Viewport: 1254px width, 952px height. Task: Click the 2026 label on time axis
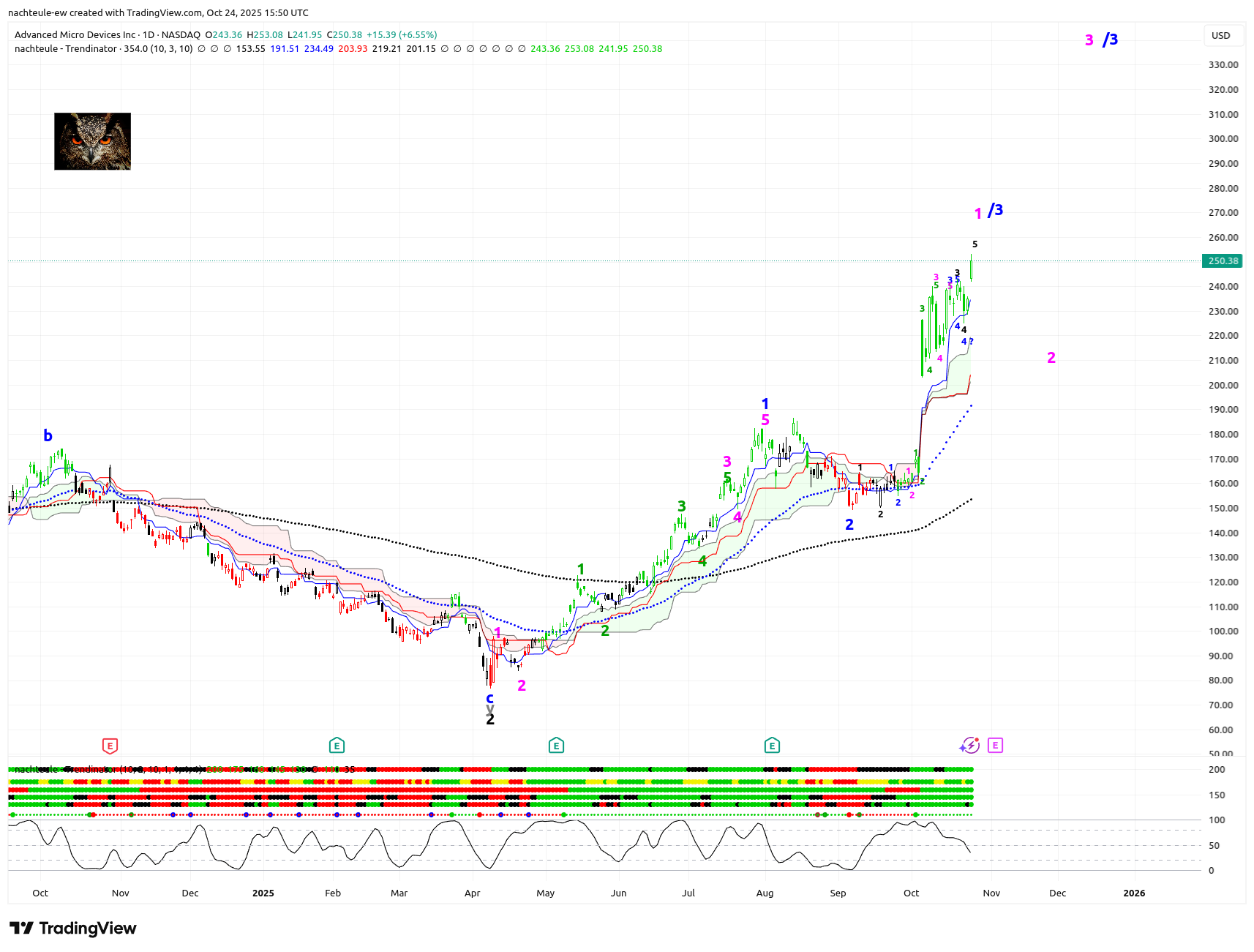[1134, 893]
